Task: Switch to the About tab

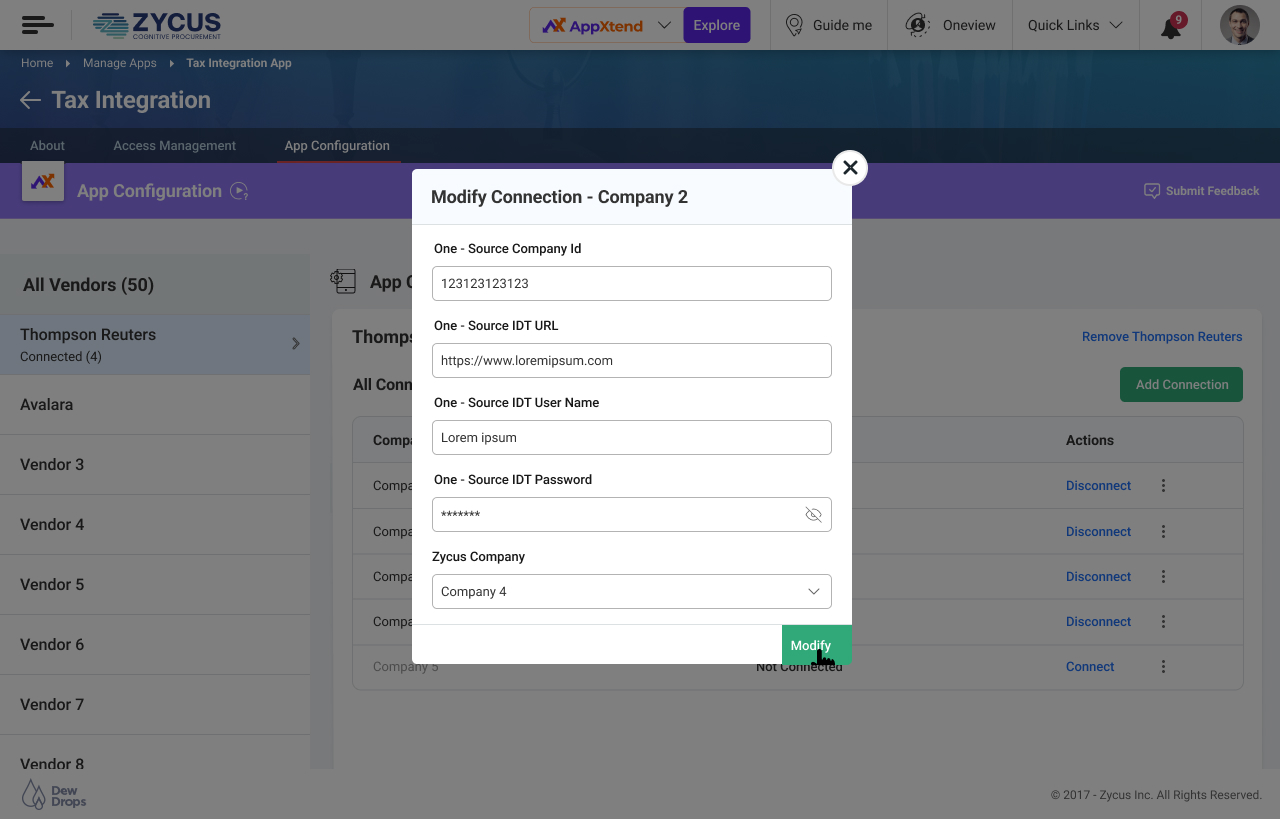Action: [x=47, y=146]
